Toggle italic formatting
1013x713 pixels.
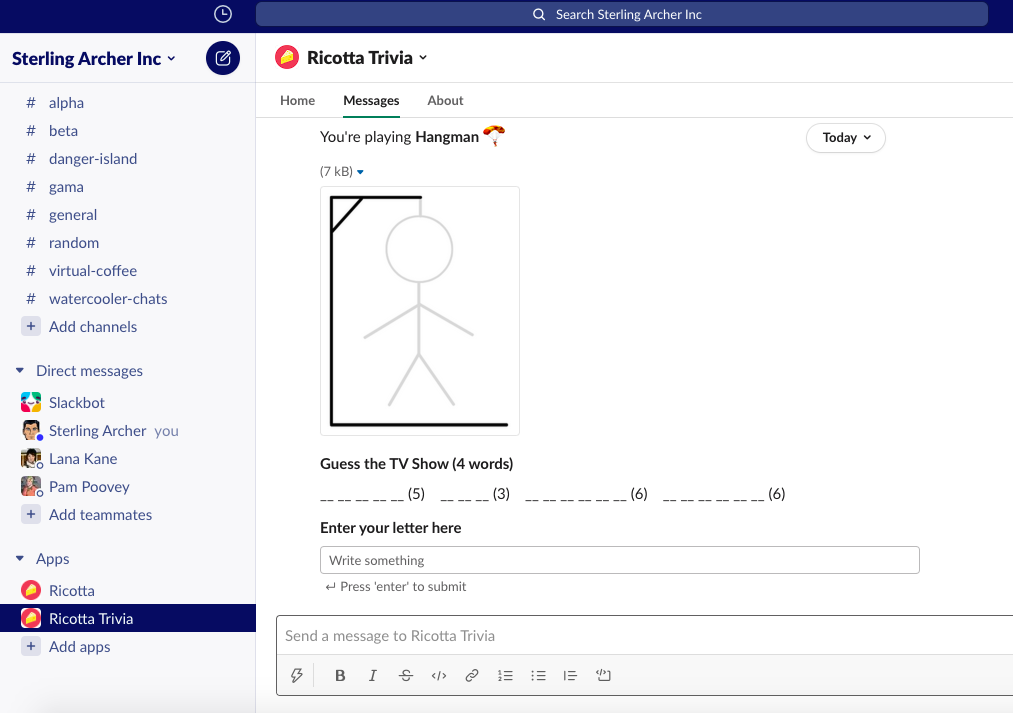click(373, 676)
